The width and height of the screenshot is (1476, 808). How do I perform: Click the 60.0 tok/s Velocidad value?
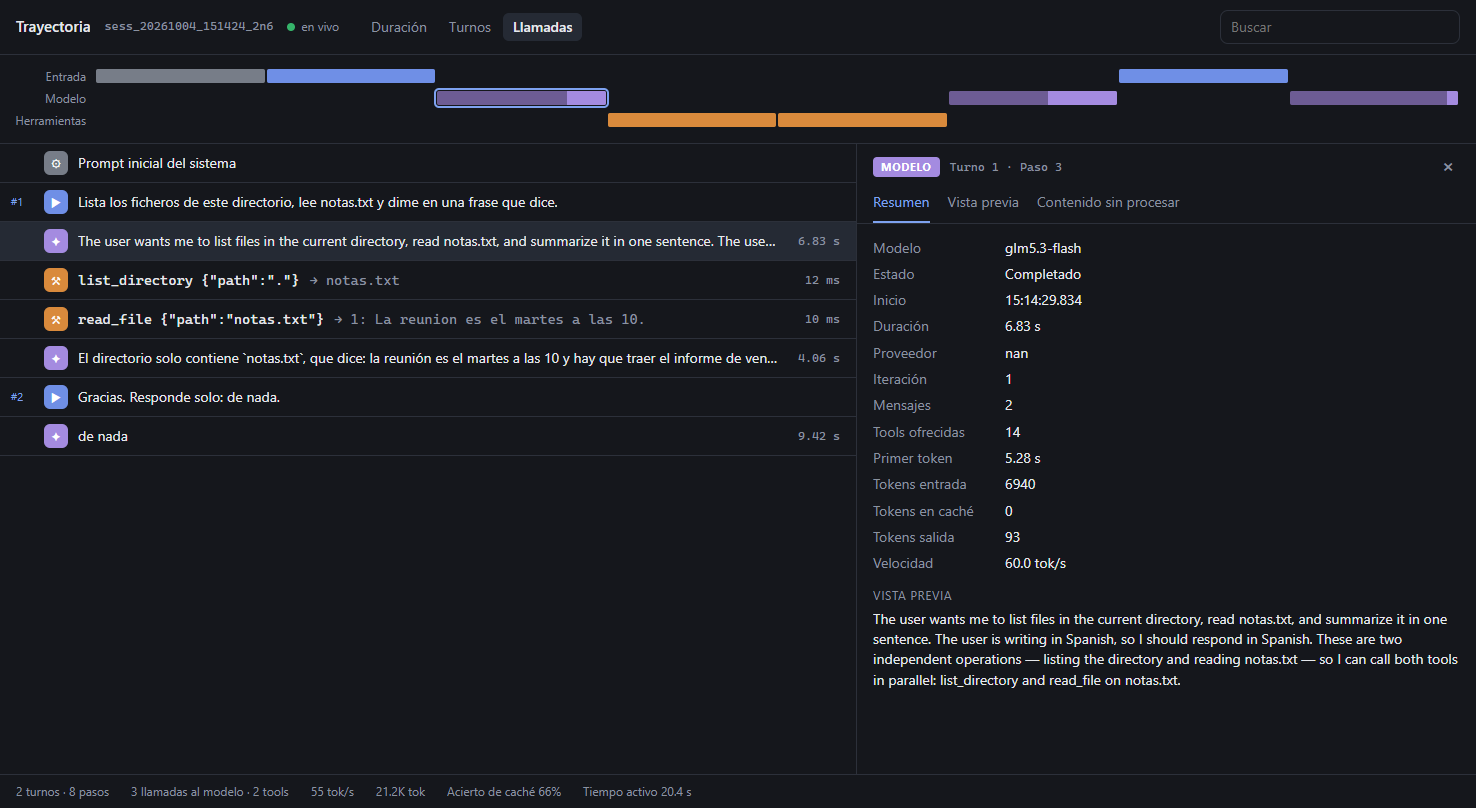click(x=1035, y=563)
